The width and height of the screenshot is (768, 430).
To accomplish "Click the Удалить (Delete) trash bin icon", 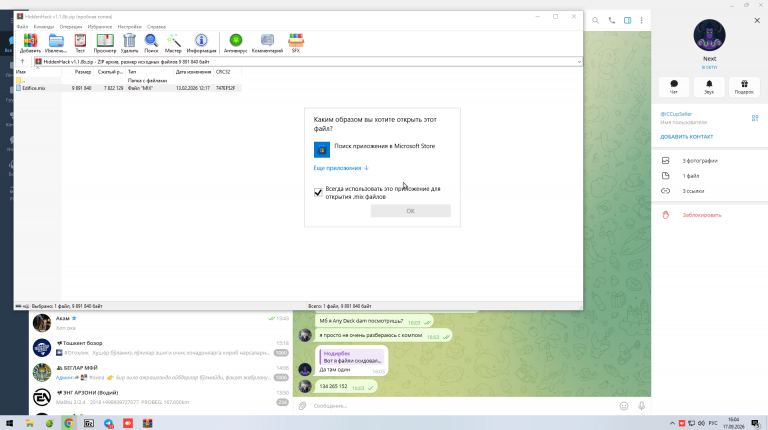I will click(129, 43).
